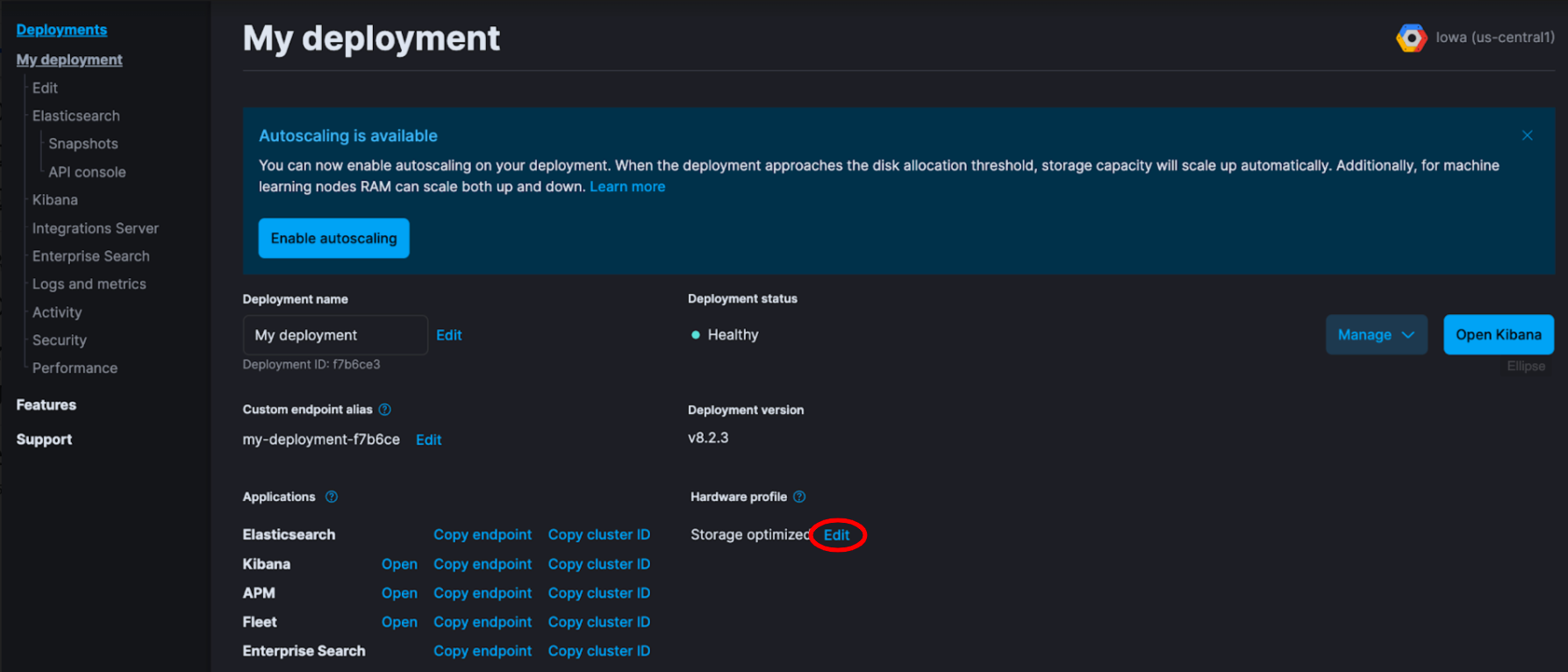Edit the Storage optimized hardware profile
Viewport: 1568px width, 672px height.
836,535
